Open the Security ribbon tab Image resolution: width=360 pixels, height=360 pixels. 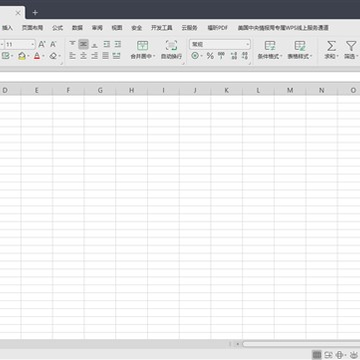[x=137, y=28]
